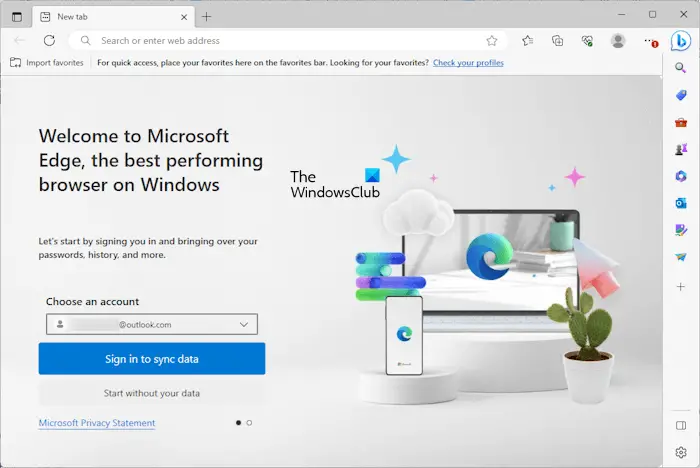Select the first page indicator dot
This screenshot has height=468, width=700.
point(238,422)
